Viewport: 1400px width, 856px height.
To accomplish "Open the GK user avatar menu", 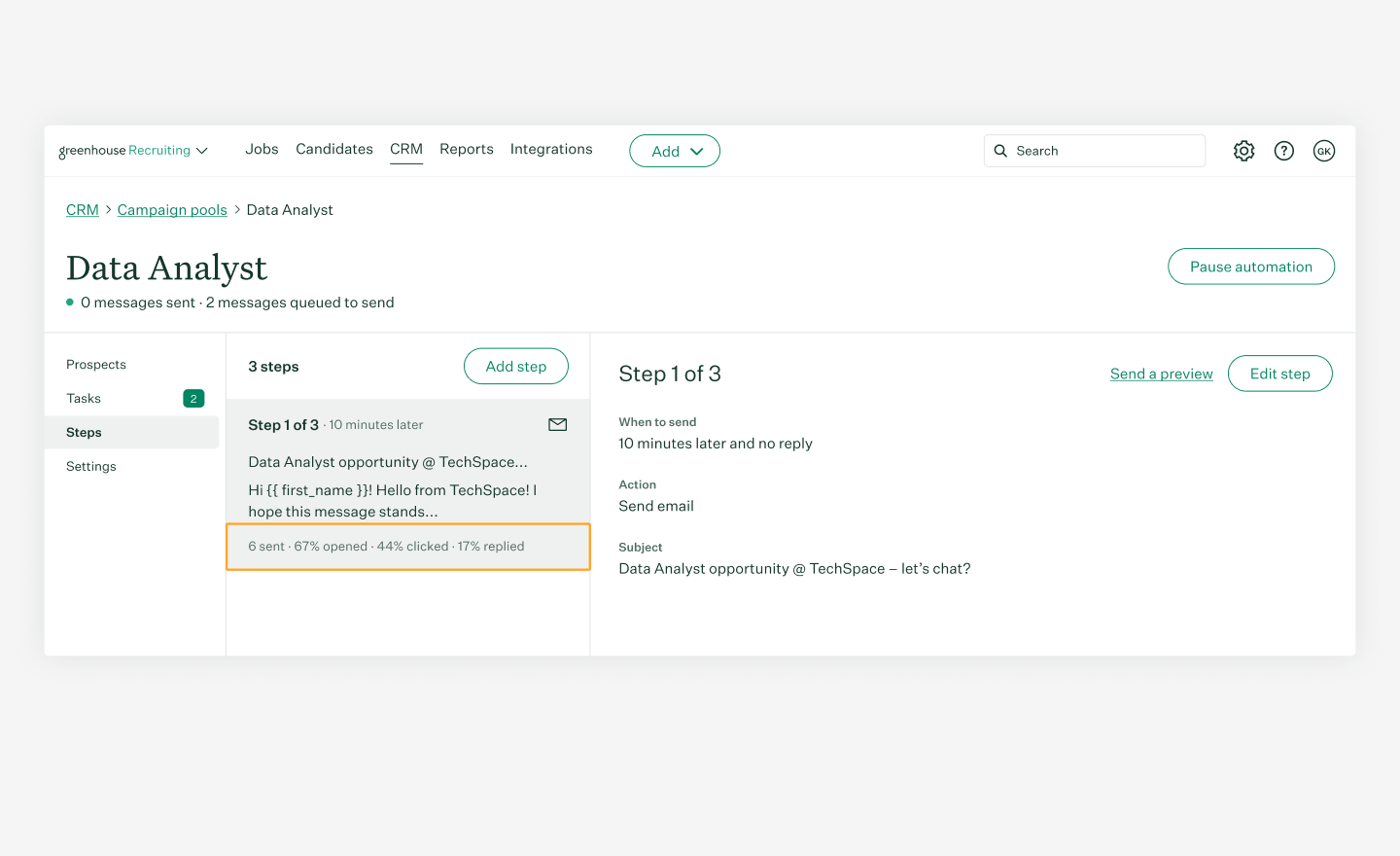I will [1324, 151].
